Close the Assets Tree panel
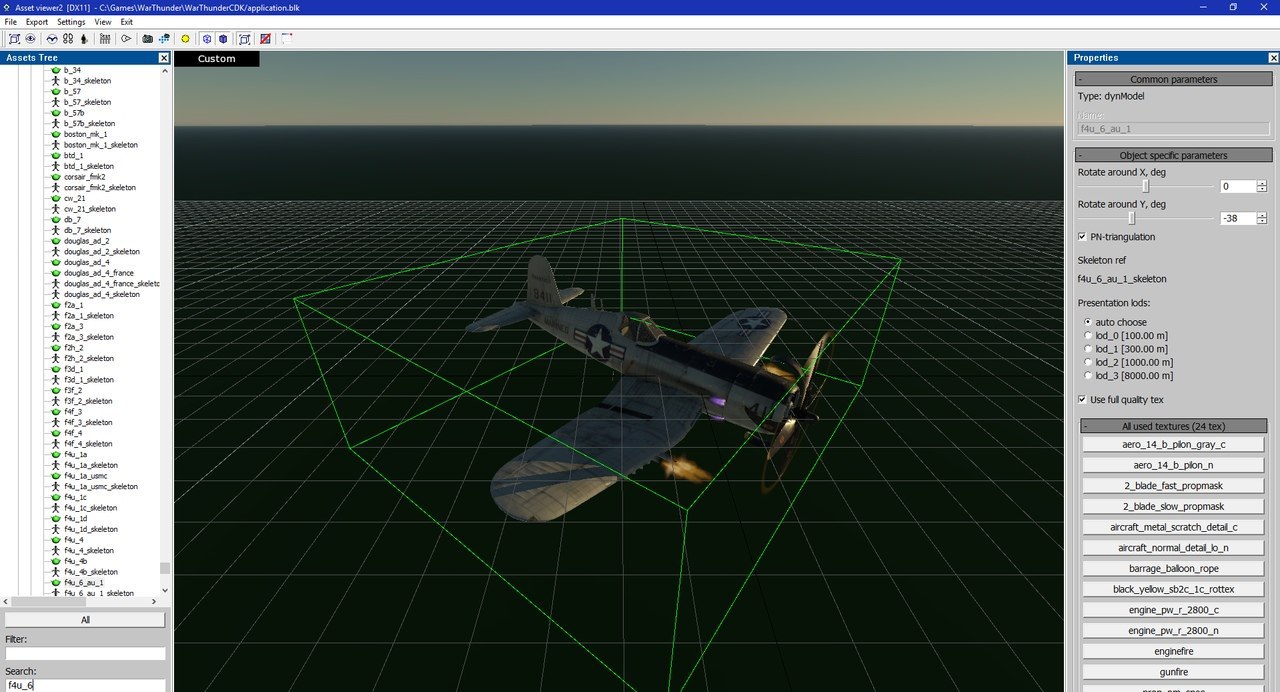 164,58
